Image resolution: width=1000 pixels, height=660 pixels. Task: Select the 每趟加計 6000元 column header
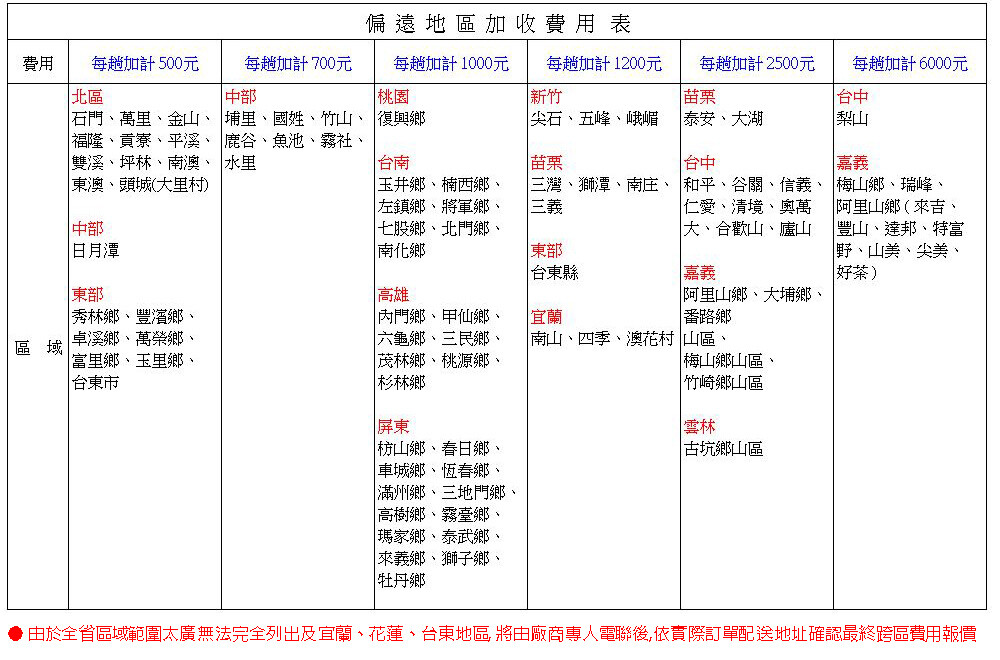(x=910, y=64)
